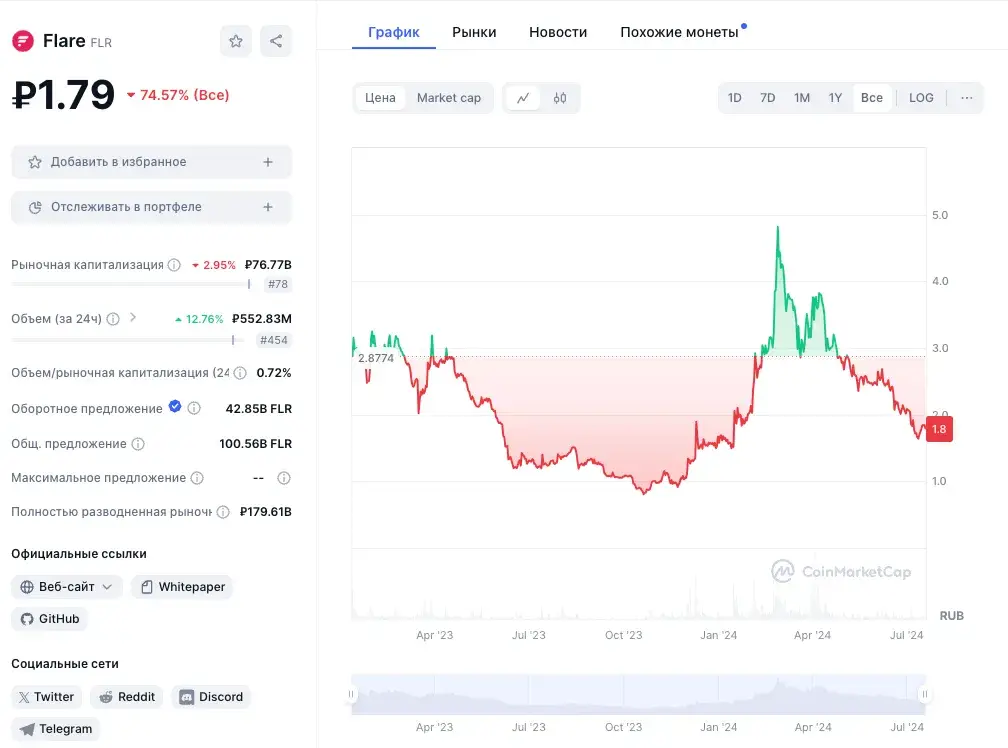
Task: Expand the Веб-сайт dropdown
Action: [x=66, y=587]
